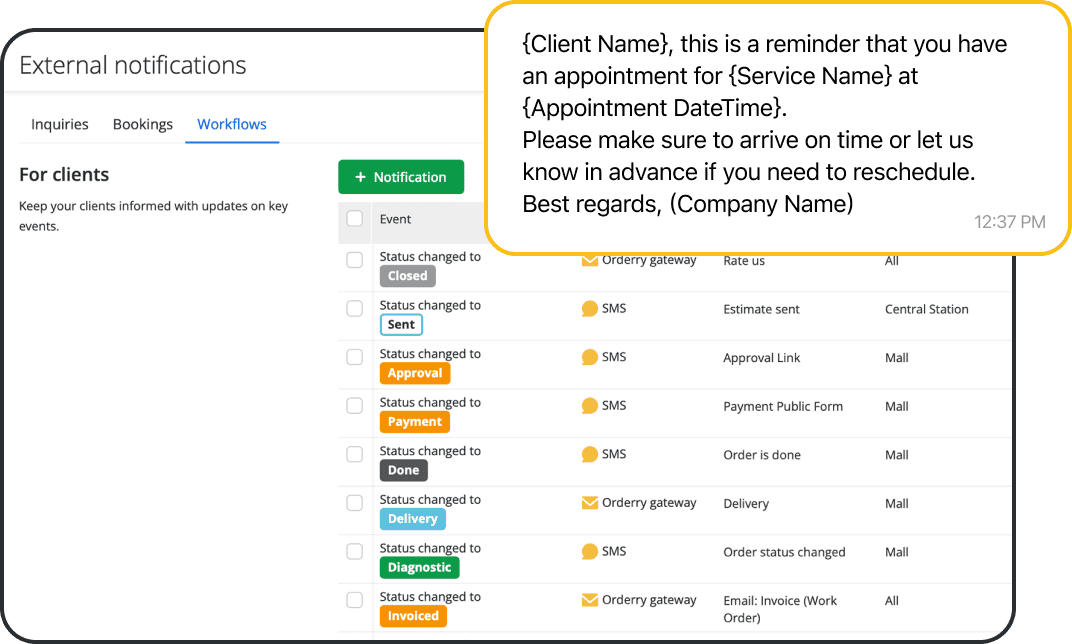Screen dimensions: 1072x644
Task: Click SMS icon in Approval Link row
Action: pos(590,357)
